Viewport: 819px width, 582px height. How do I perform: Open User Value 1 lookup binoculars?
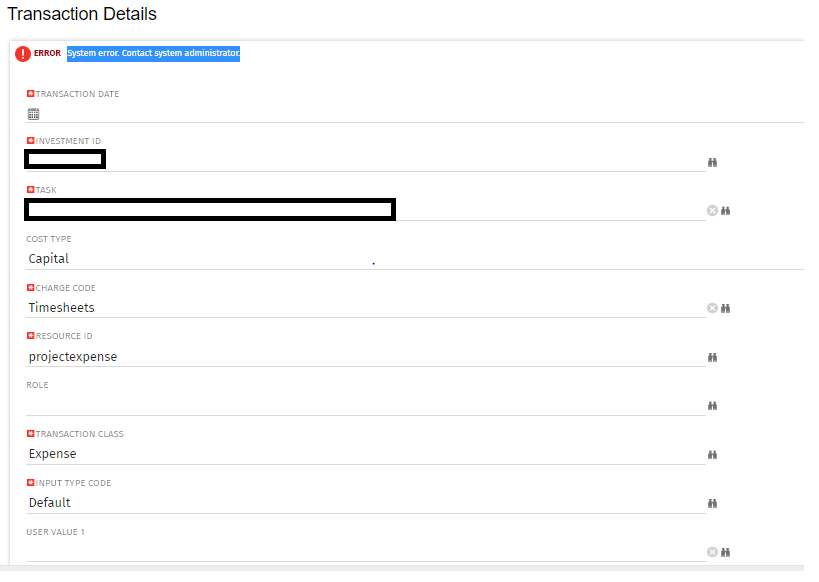pos(726,552)
